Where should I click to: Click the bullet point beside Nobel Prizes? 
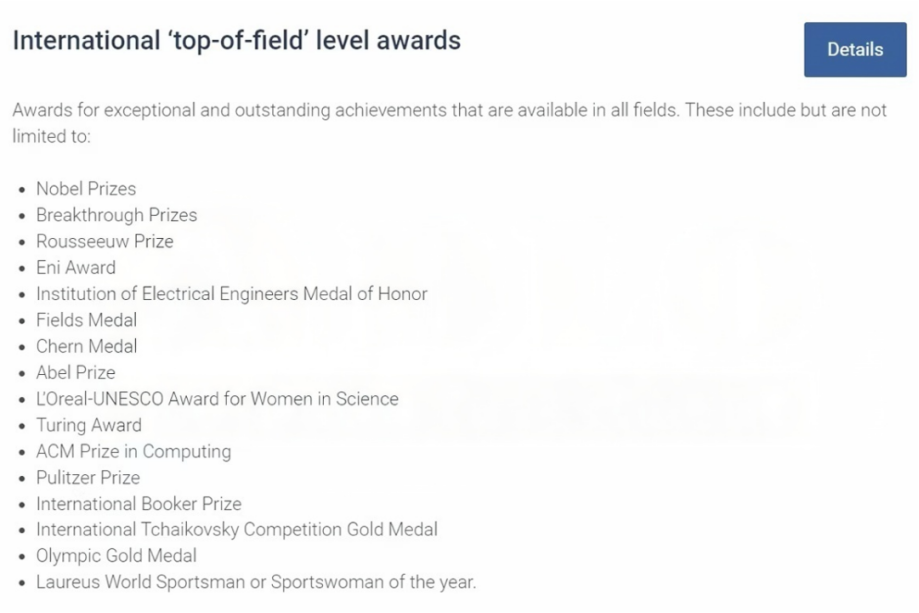click(22, 190)
